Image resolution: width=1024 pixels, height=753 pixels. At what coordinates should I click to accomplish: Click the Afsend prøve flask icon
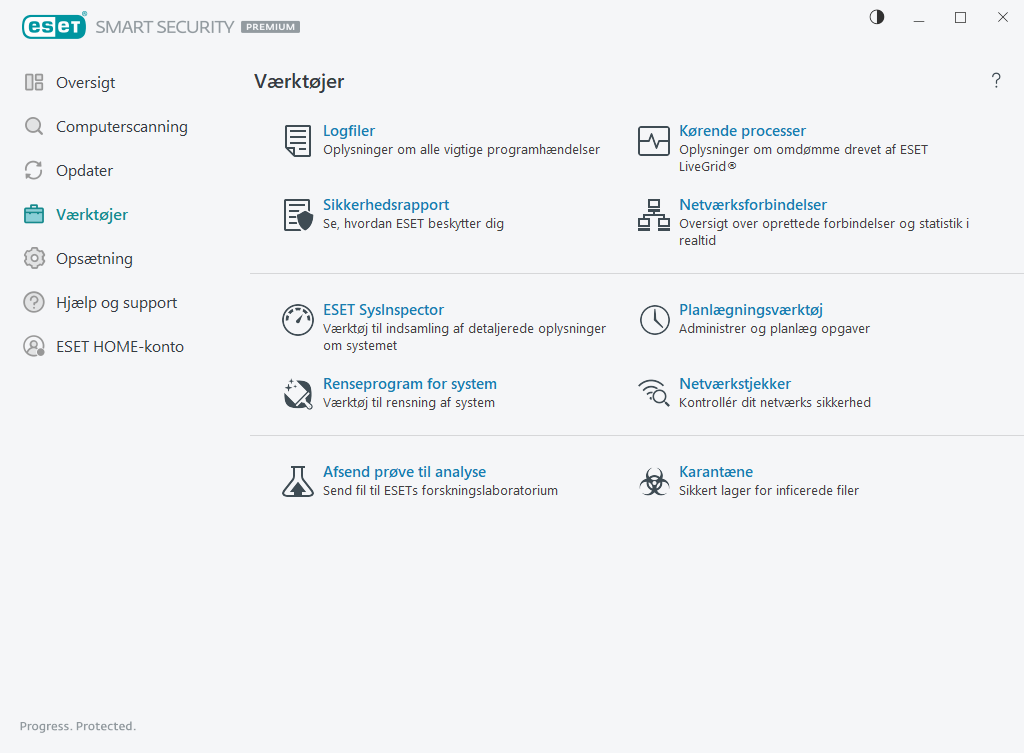297,482
